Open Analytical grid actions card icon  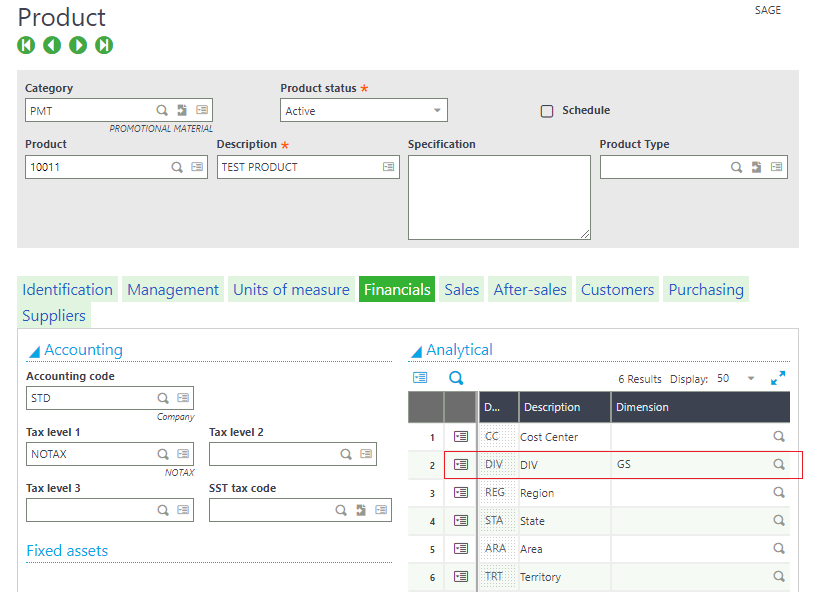420,377
